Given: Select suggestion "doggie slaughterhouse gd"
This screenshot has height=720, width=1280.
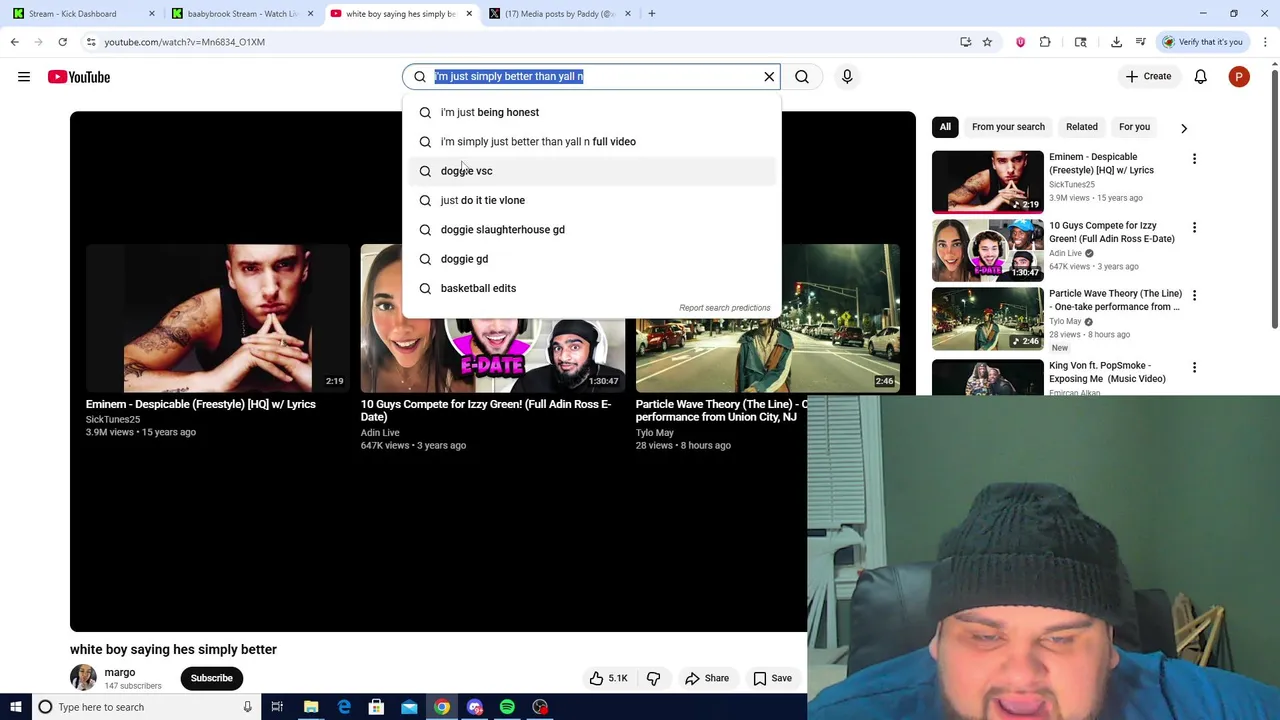Looking at the screenshot, I should (591, 230).
